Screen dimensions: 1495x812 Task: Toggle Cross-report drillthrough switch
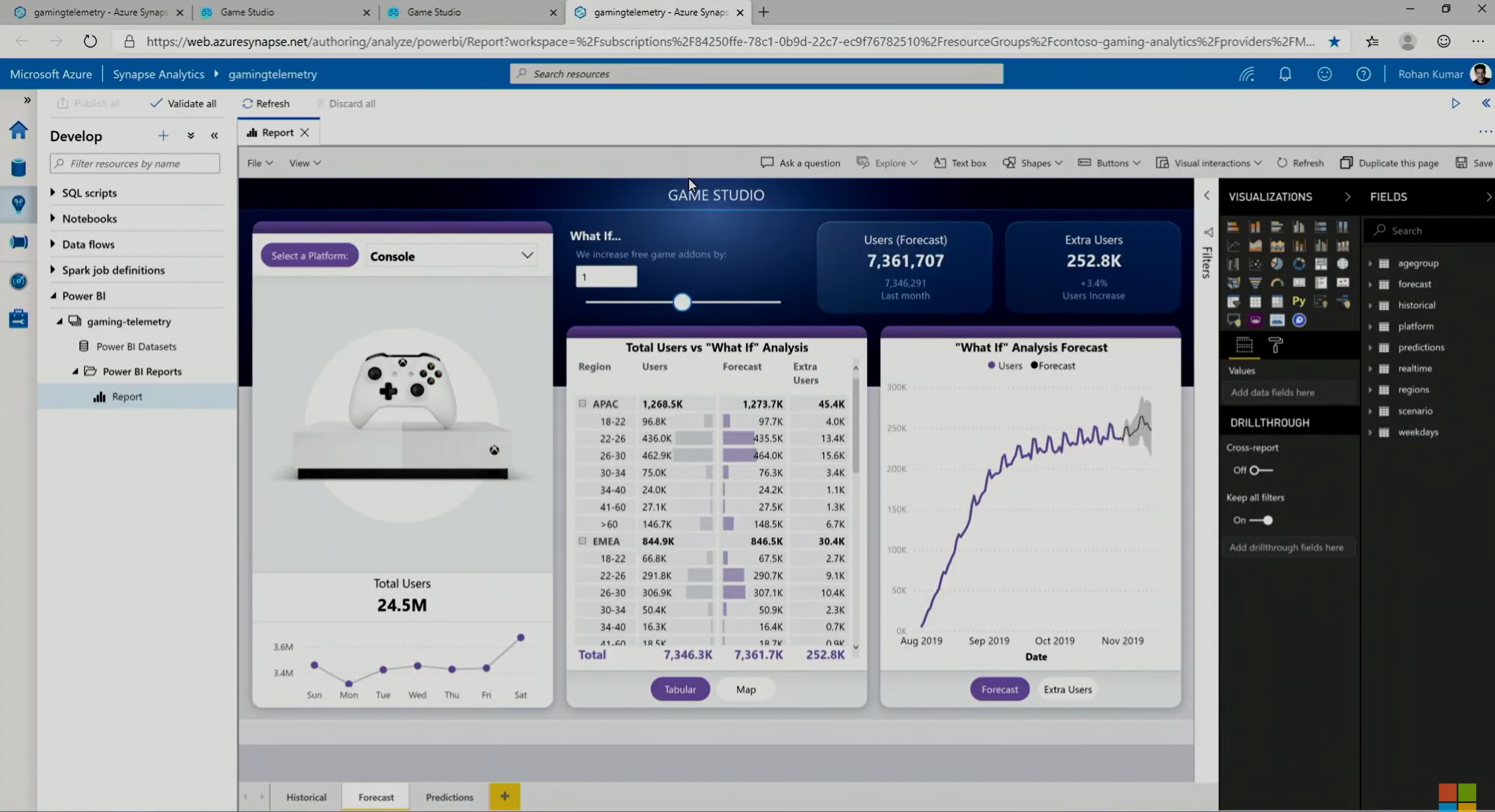pos(1262,470)
